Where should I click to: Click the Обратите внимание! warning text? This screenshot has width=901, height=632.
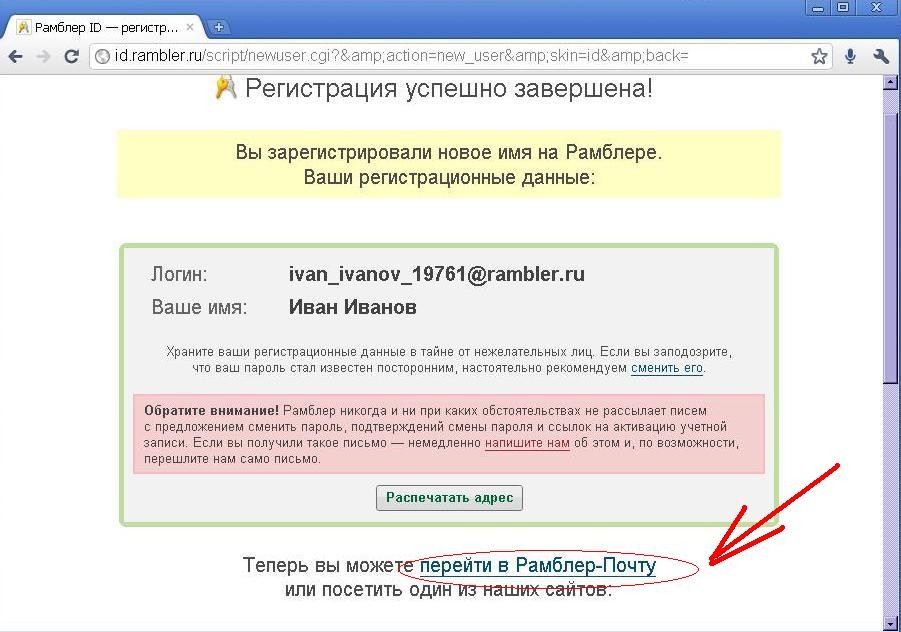(x=211, y=411)
